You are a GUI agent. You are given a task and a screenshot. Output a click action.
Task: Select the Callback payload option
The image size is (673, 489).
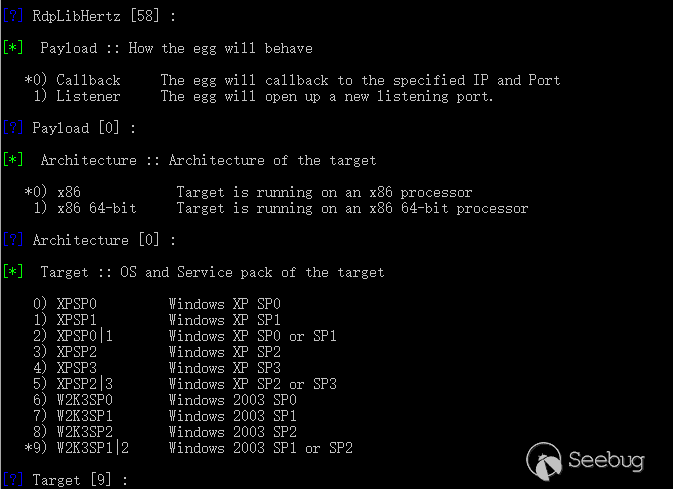88,80
